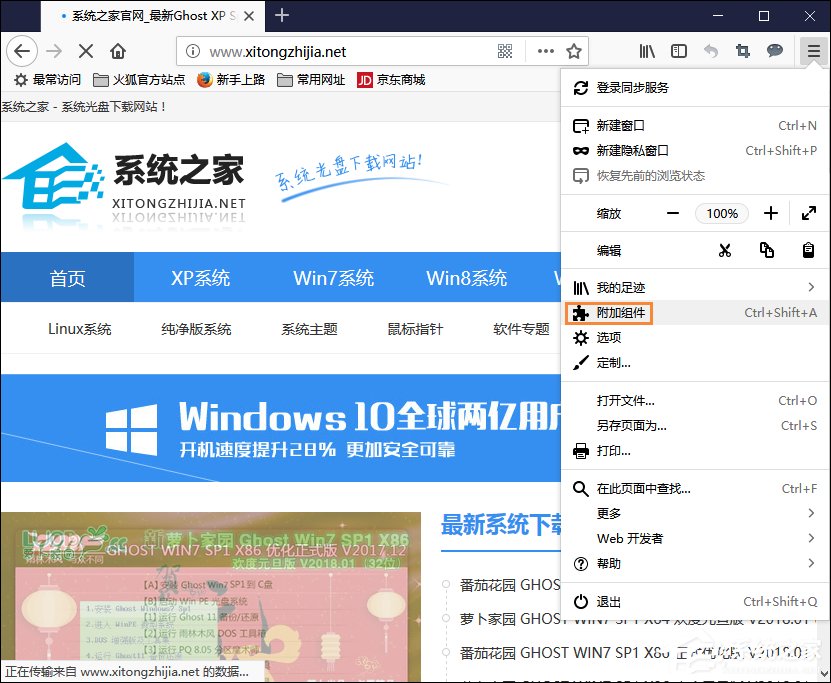Toggle the hamburger menu closed
Viewport: 831px width, 683px height.
pyautogui.click(x=812, y=50)
